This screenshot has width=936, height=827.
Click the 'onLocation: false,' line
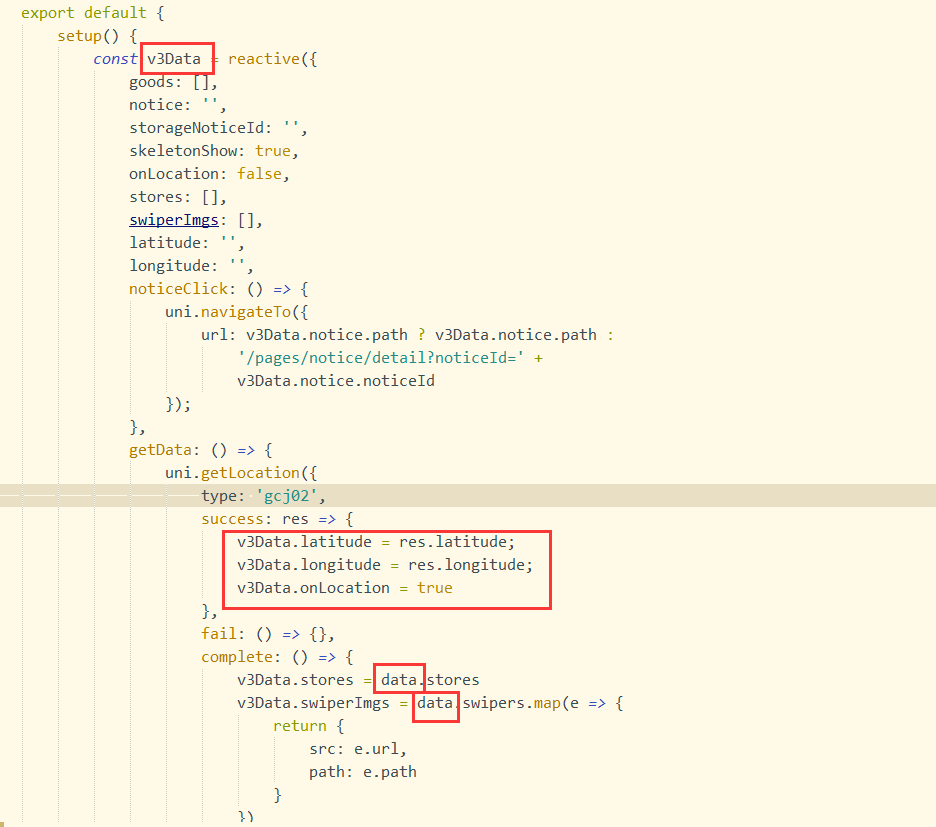(x=209, y=174)
